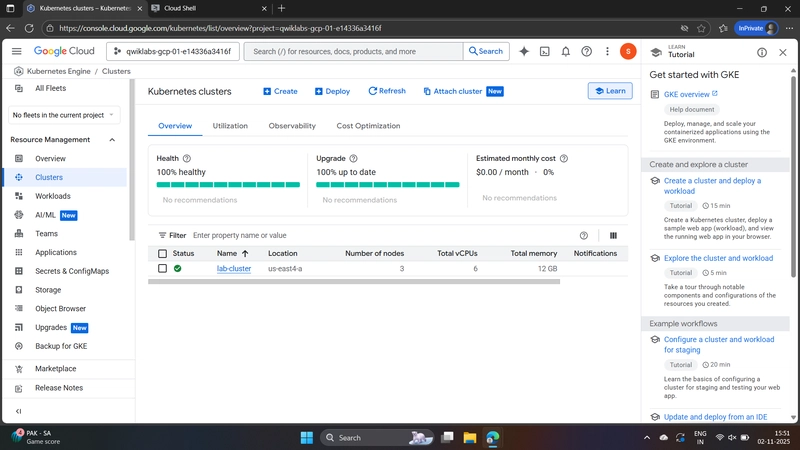Click the column display options icon

tap(613, 235)
